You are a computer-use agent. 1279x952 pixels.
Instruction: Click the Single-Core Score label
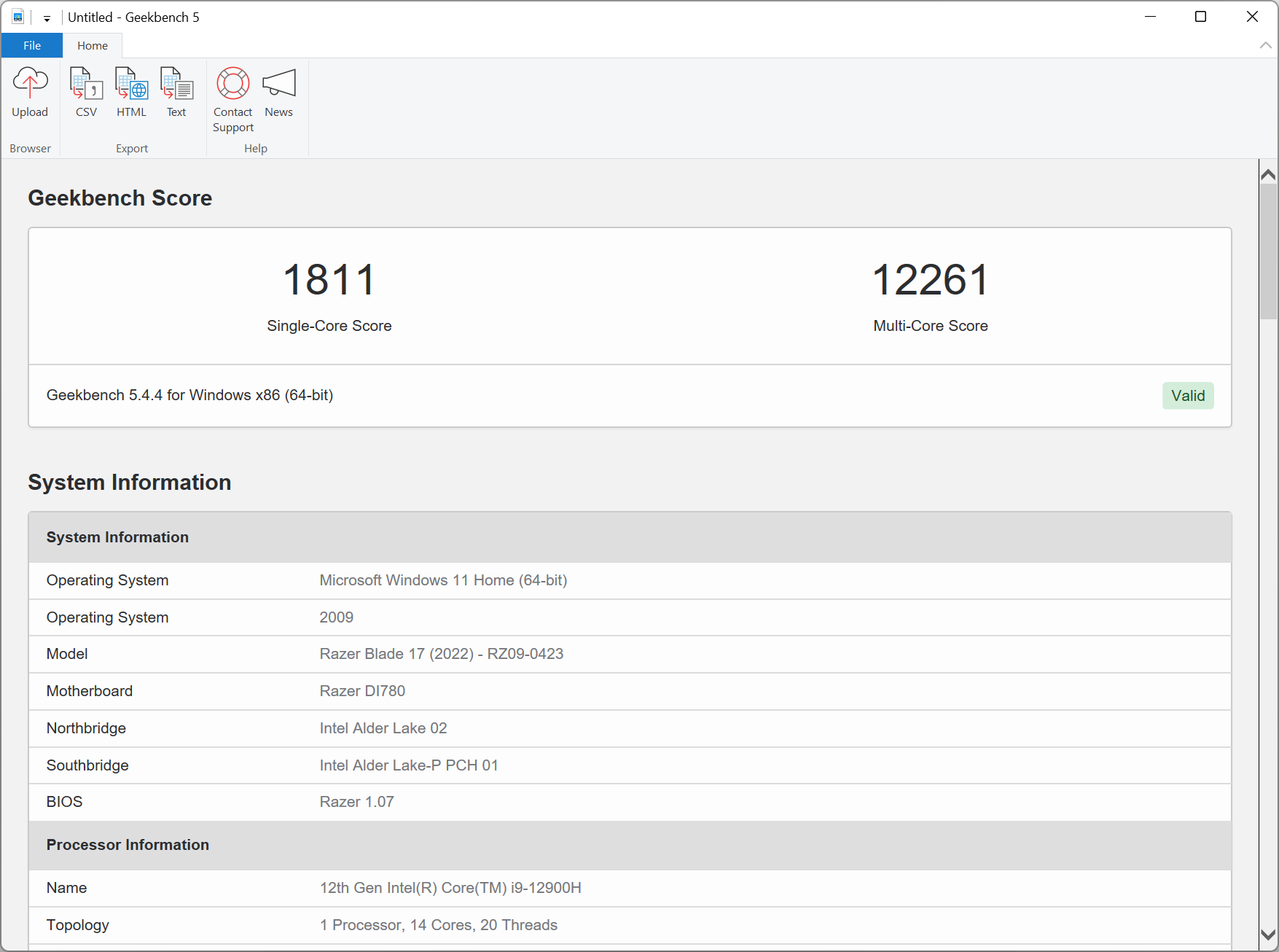pos(329,326)
